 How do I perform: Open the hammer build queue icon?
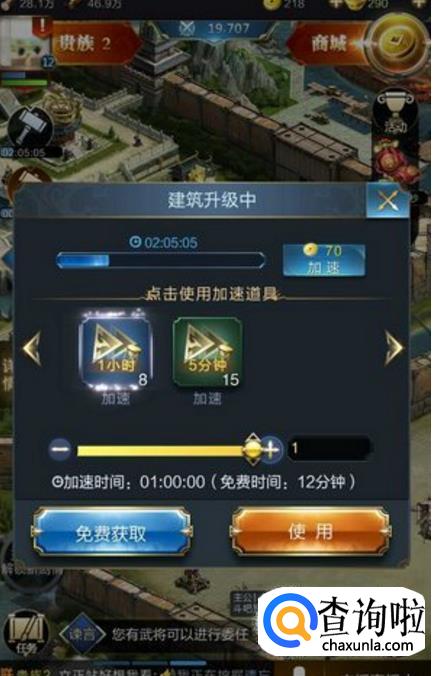[30, 128]
